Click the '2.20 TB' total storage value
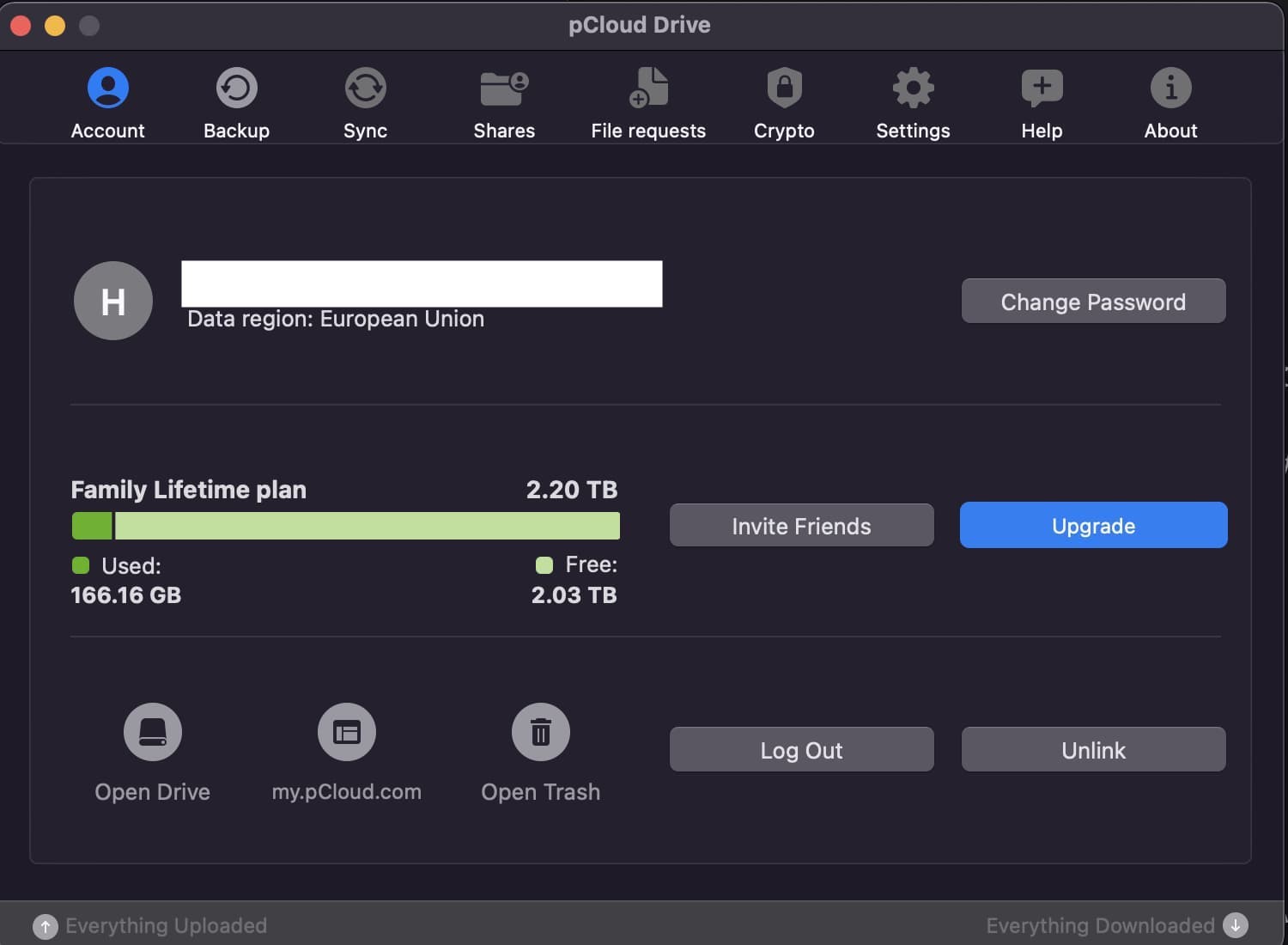Image resolution: width=1288 pixels, height=945 pixels. (x=572, y=490)
